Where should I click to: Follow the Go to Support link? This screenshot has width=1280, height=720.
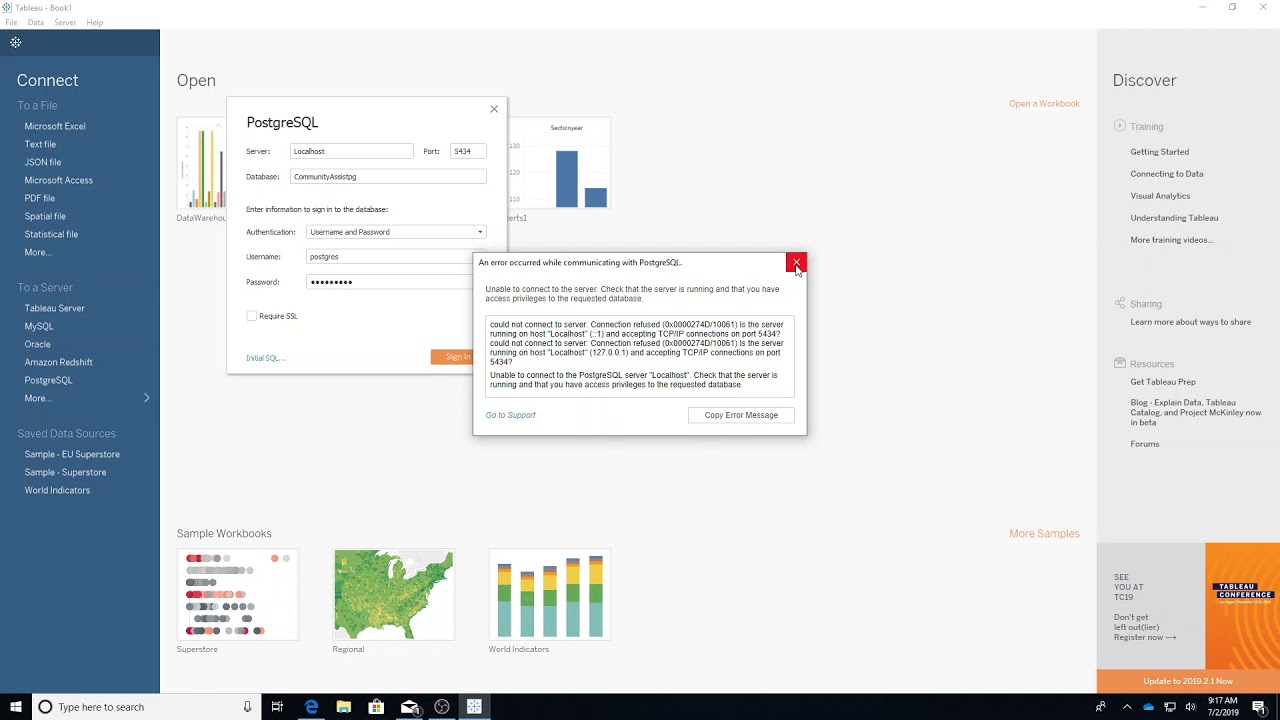(511, 415)
